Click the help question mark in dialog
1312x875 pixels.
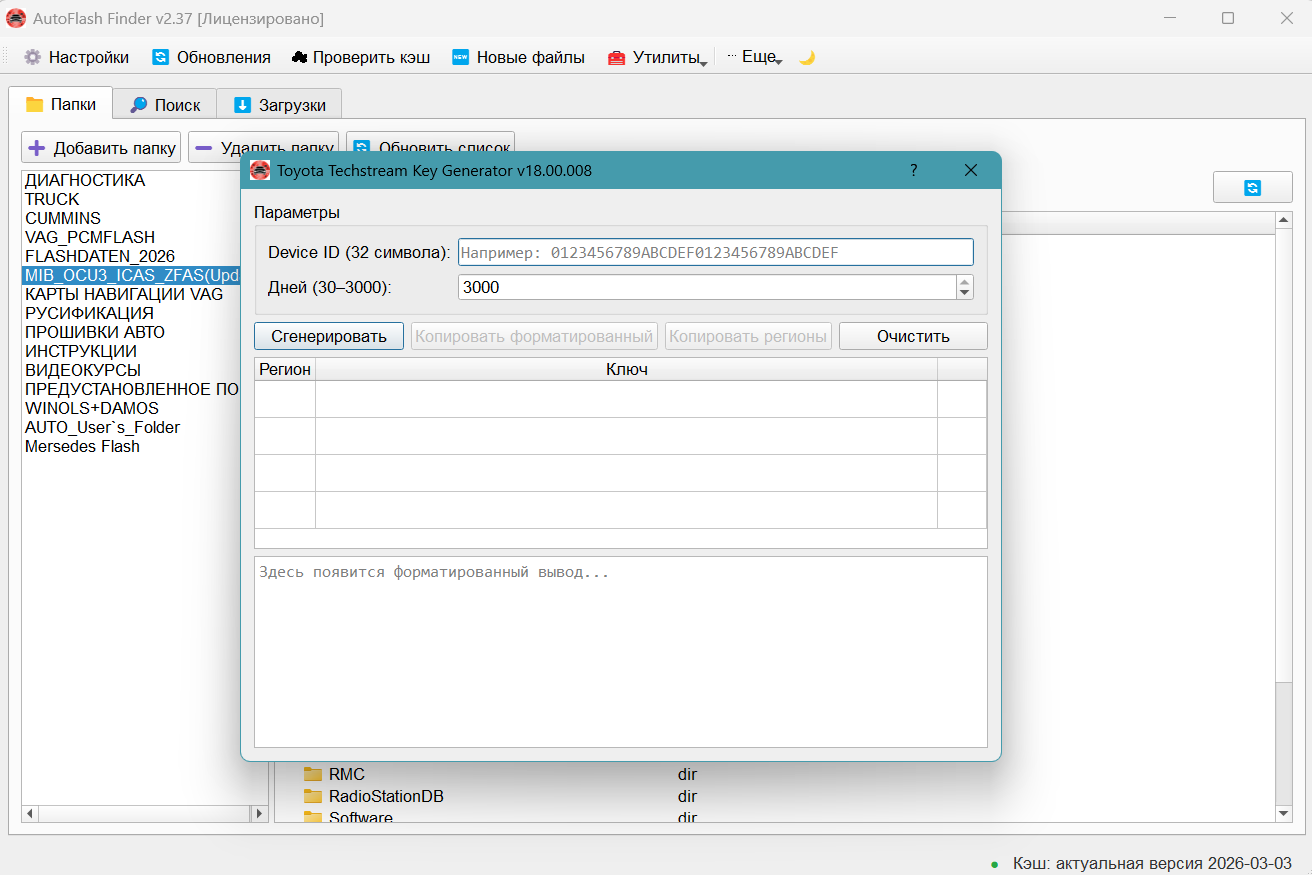pos(913,170)
